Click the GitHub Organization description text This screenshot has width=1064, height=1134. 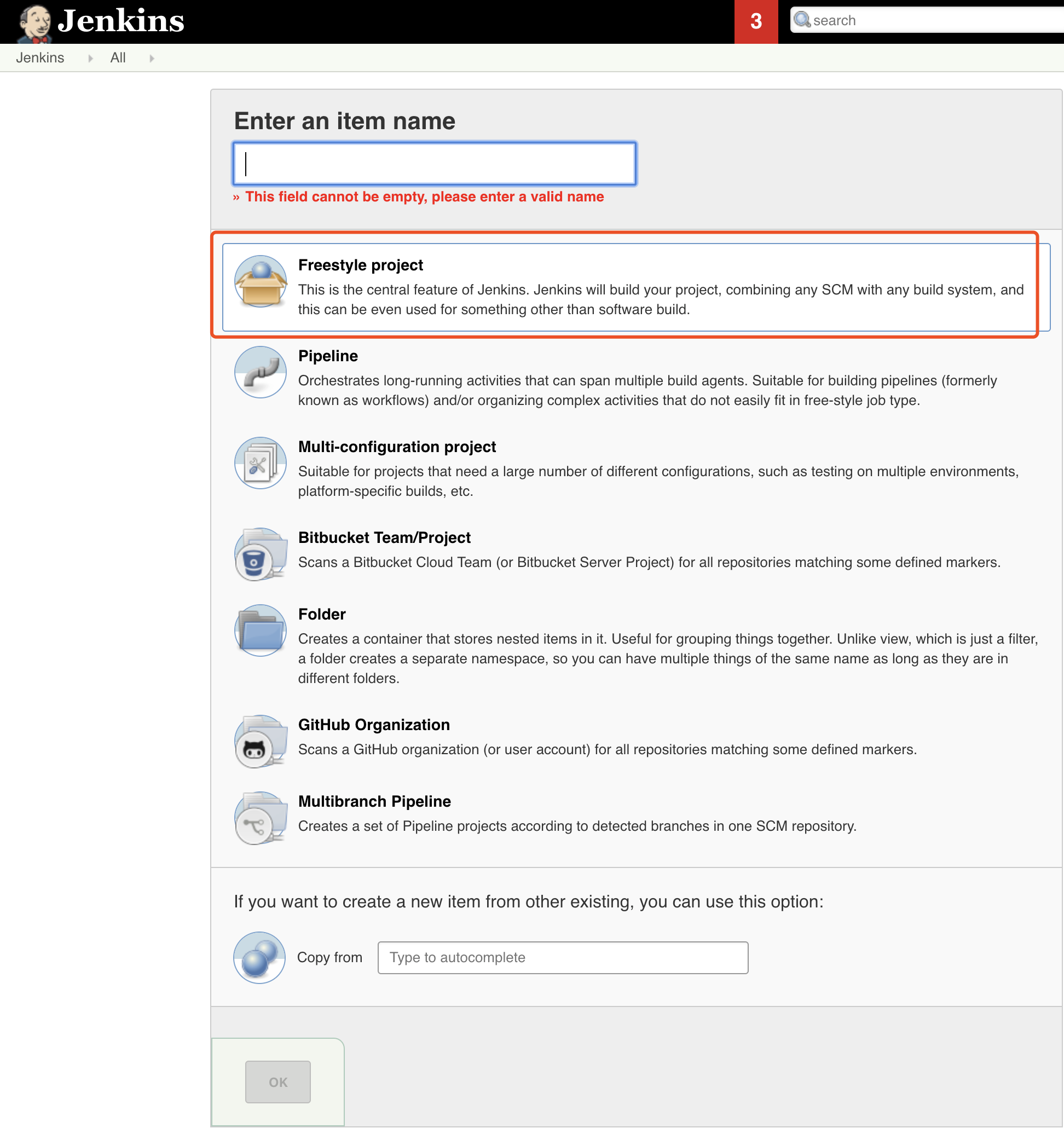(608, 750)
